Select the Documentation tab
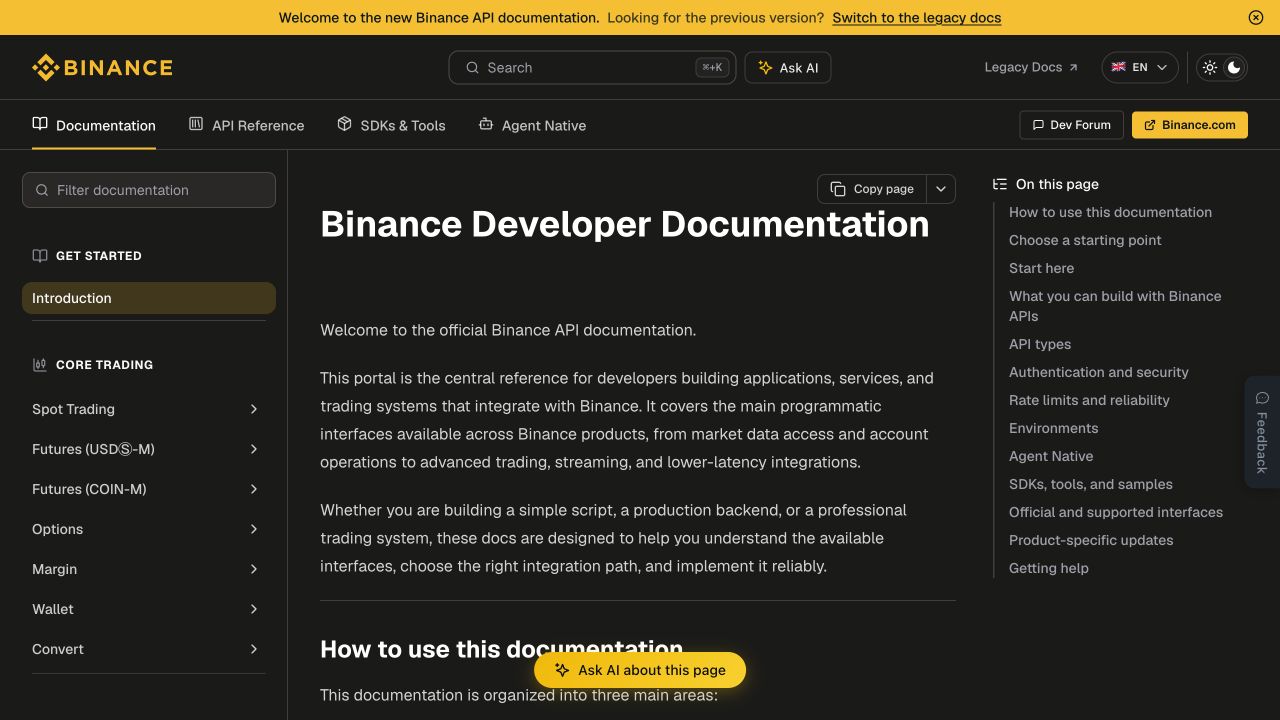Image resolution: width=1280 pixels, height=720 pixels. (x=94, y=125)
